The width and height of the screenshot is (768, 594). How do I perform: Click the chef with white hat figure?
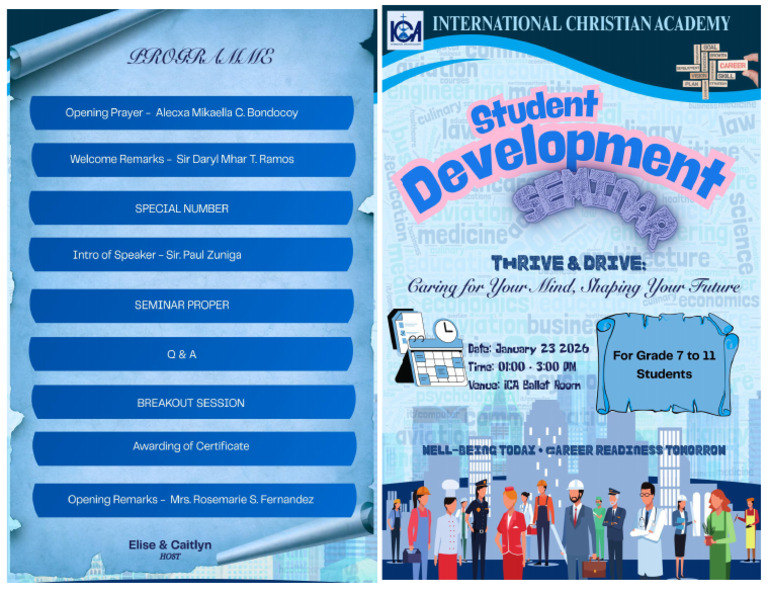coord(448,529)
